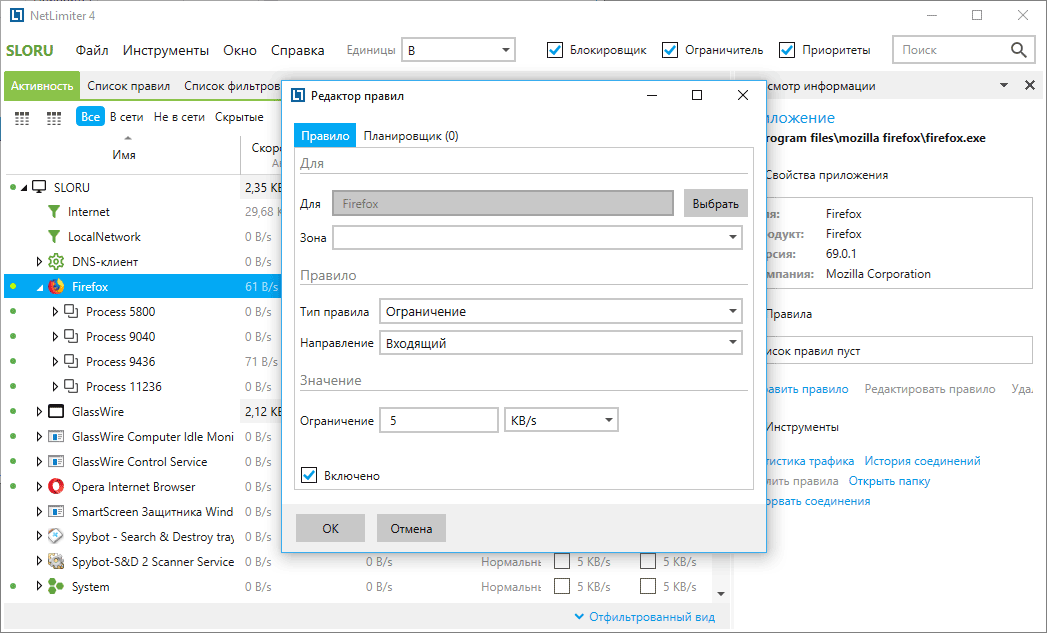Switch to the Планировщик (0) tab
This screenshot has height=633, width=1047.
tap(411, 136)
